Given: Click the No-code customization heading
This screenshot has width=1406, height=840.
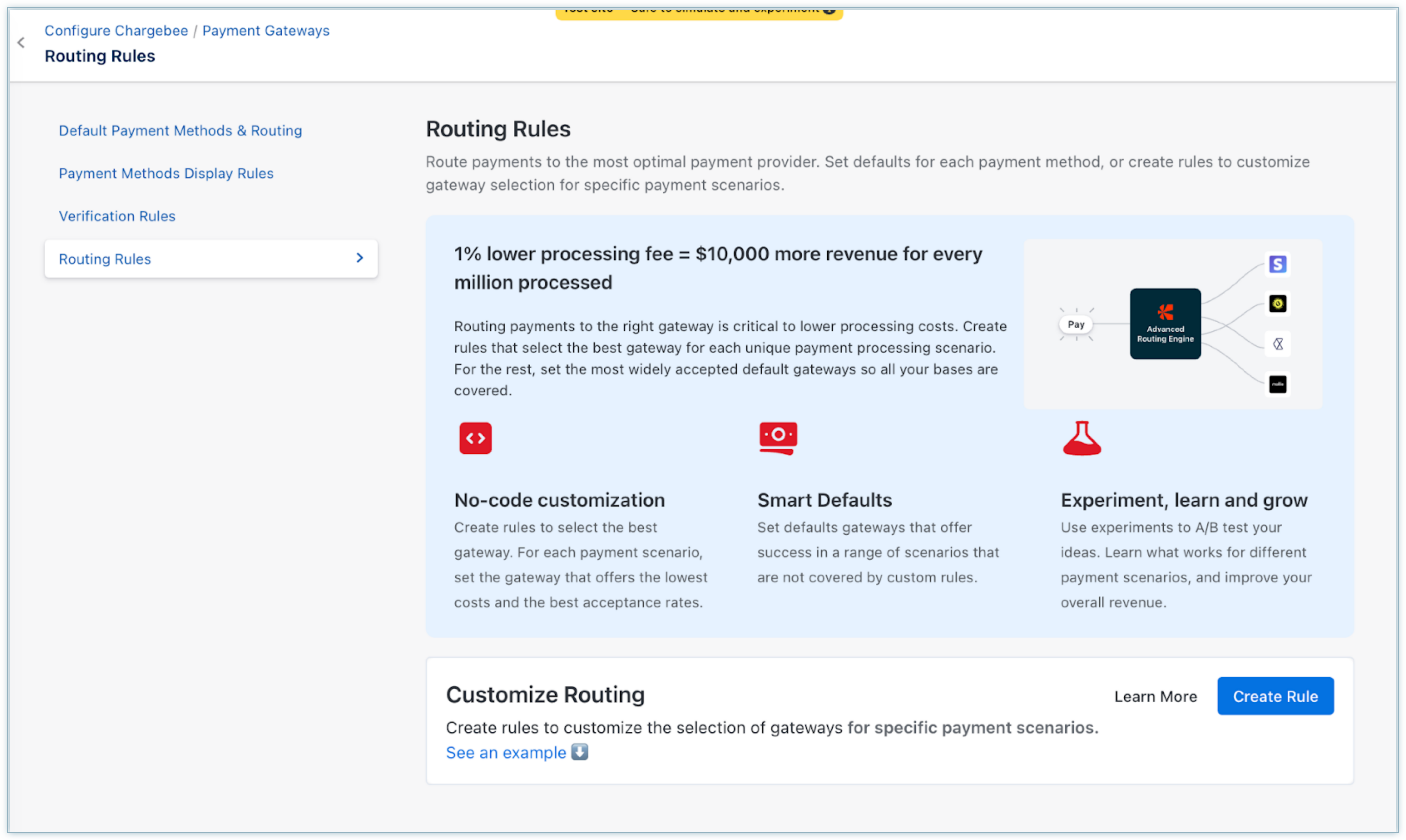Looking at the screenshot, I should tap(559, 500).
